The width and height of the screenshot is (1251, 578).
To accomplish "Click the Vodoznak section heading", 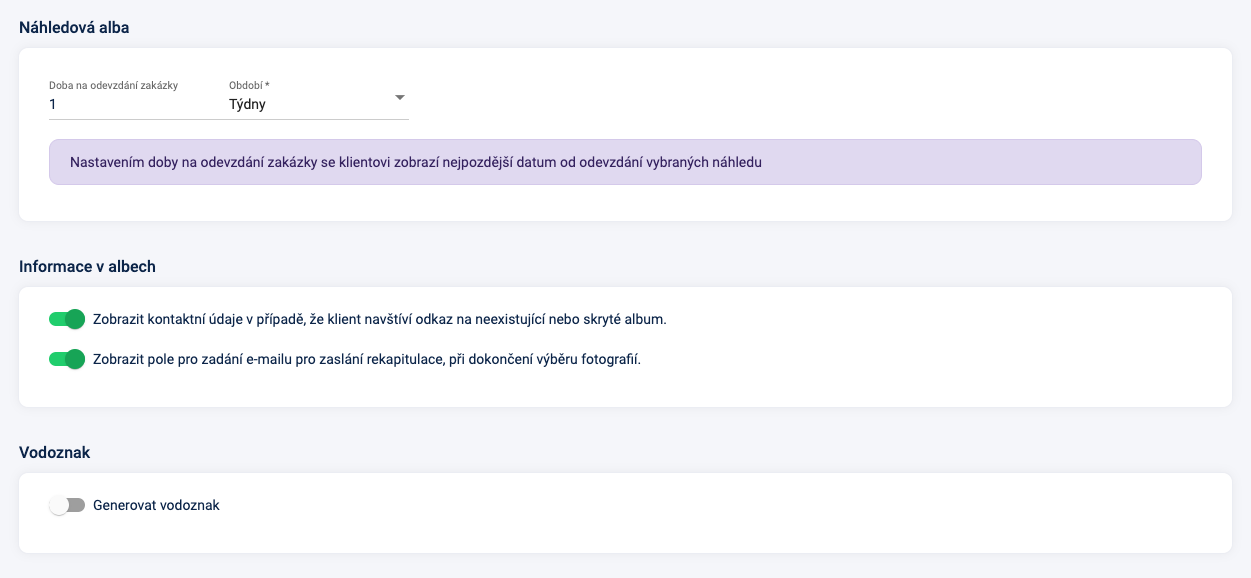I will (54, 452).
